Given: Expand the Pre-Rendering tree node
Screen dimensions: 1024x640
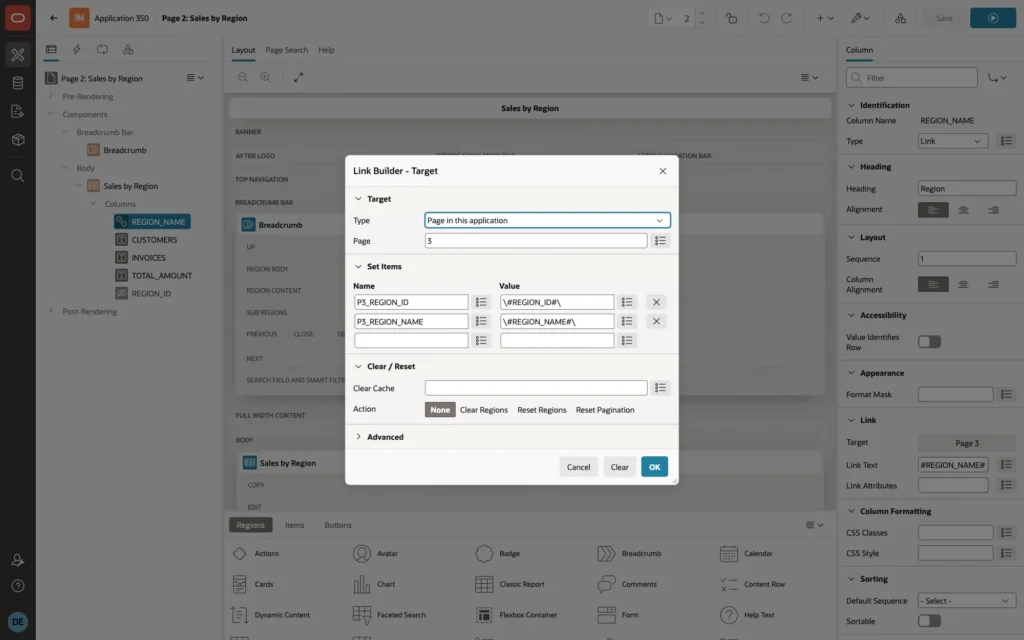Looking at the screenshot, I should [51, 96].
